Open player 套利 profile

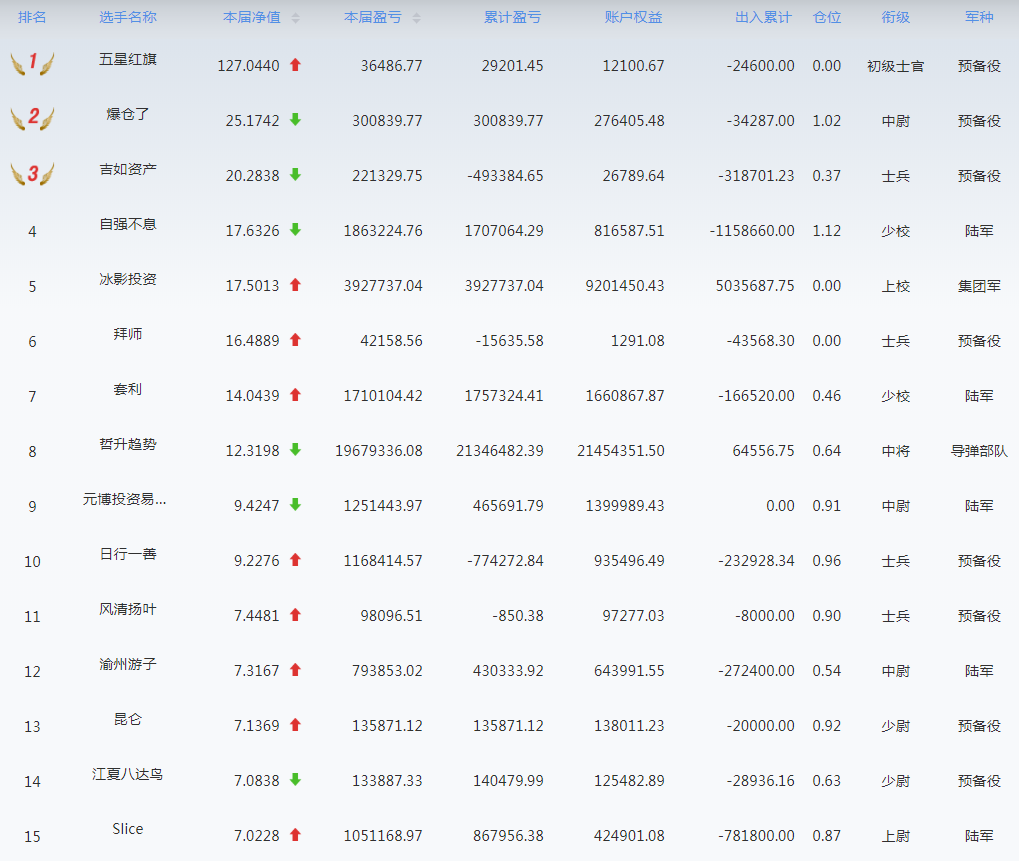(128, 389)
